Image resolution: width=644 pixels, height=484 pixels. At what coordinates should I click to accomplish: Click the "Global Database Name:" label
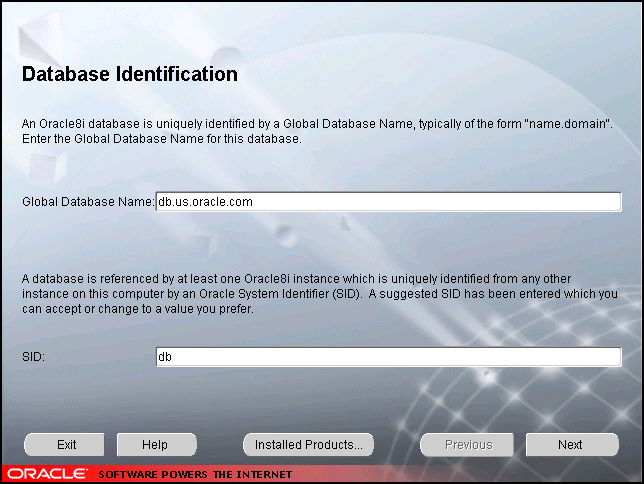pos(88,202)
